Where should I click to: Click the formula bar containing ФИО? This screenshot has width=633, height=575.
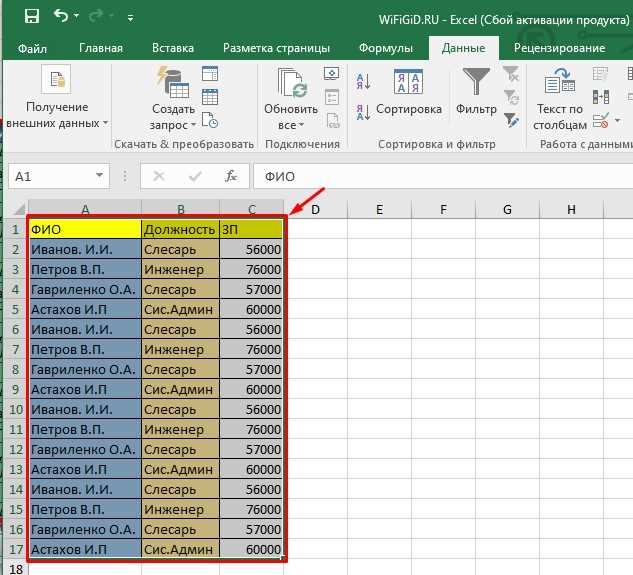(443, 176)
